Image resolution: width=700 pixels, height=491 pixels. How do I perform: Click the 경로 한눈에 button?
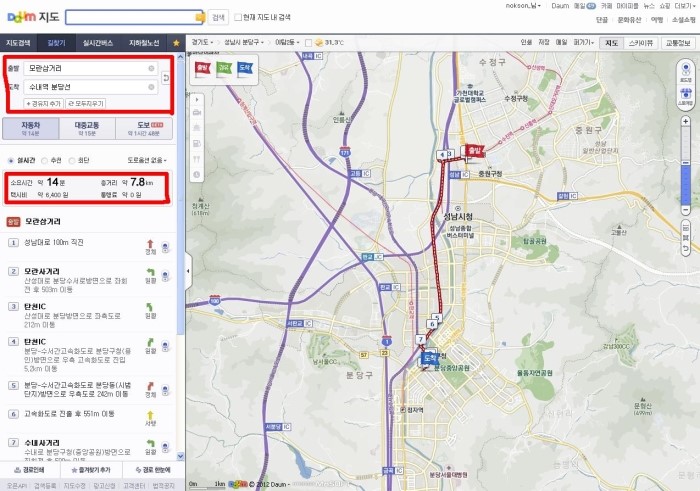(153, 470)
